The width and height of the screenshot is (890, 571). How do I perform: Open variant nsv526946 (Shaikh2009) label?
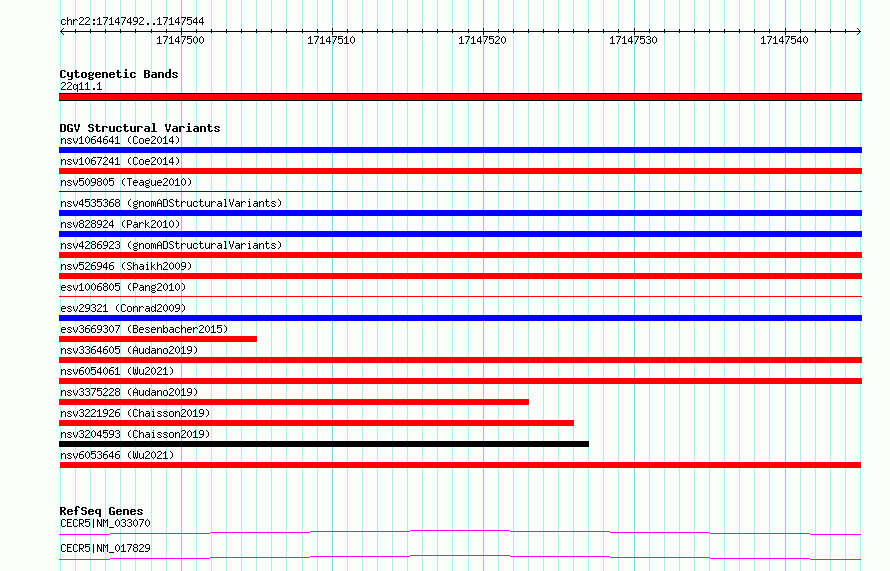point(126,266)
